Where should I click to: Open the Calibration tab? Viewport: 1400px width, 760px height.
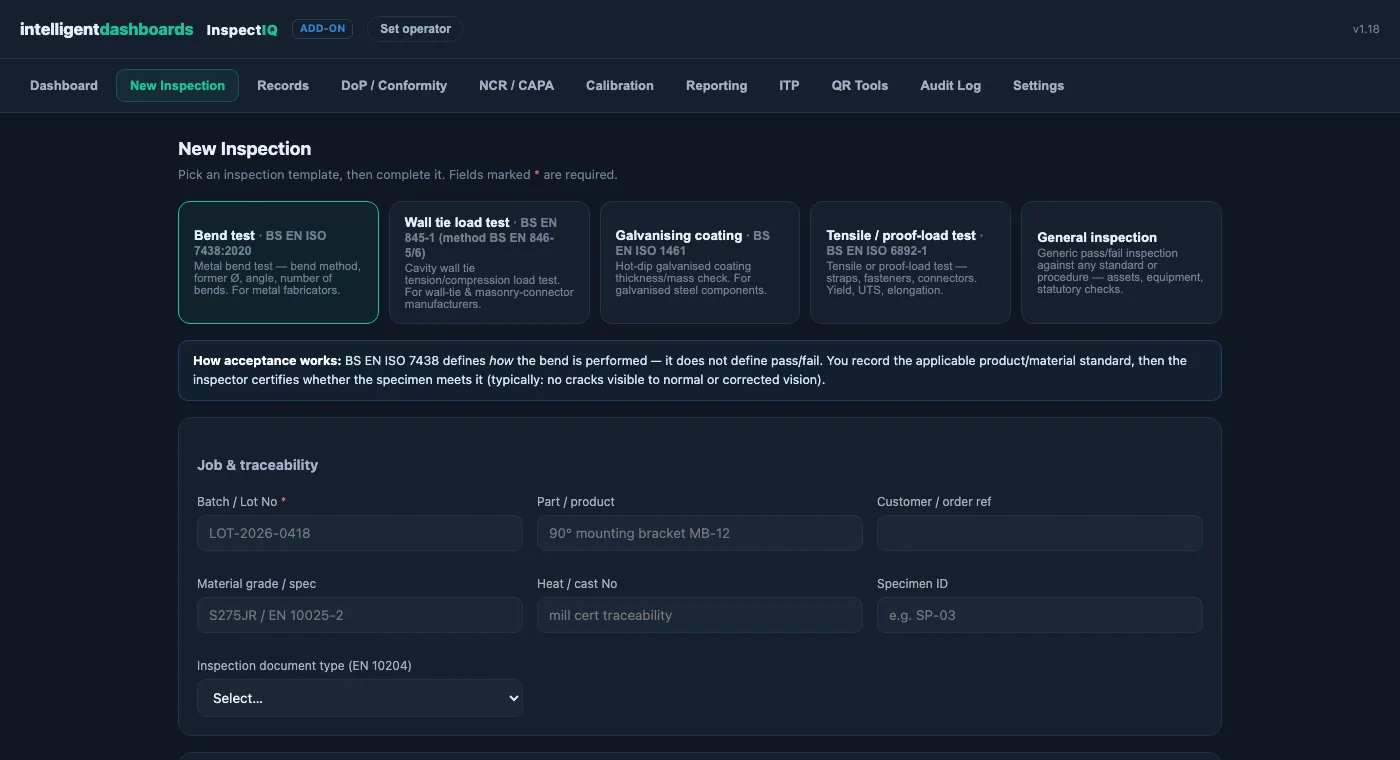[x=620, y=86]
